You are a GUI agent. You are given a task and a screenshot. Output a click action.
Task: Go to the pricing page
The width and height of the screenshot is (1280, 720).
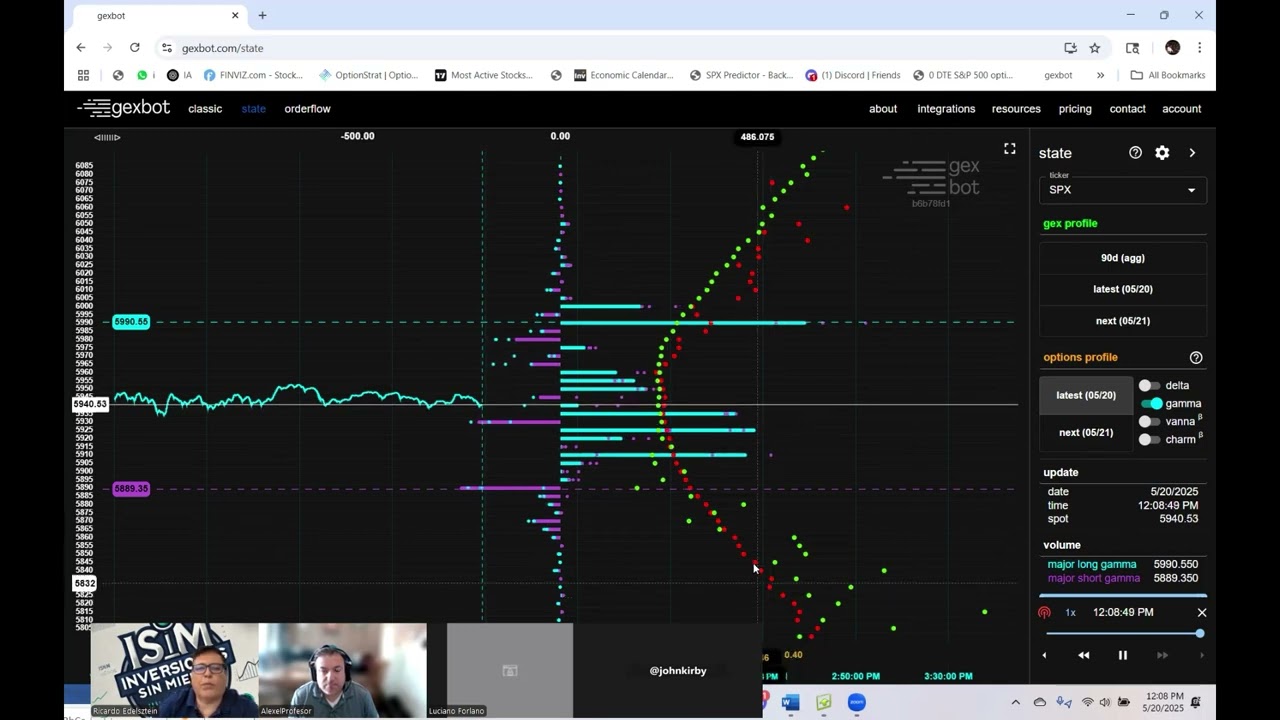coord(1075,109)
